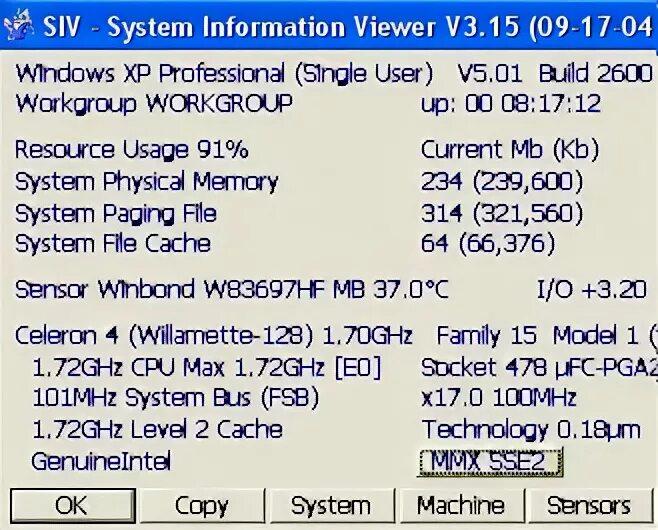Click the x17.0 100MHz multiplier text

click(499, 397)
